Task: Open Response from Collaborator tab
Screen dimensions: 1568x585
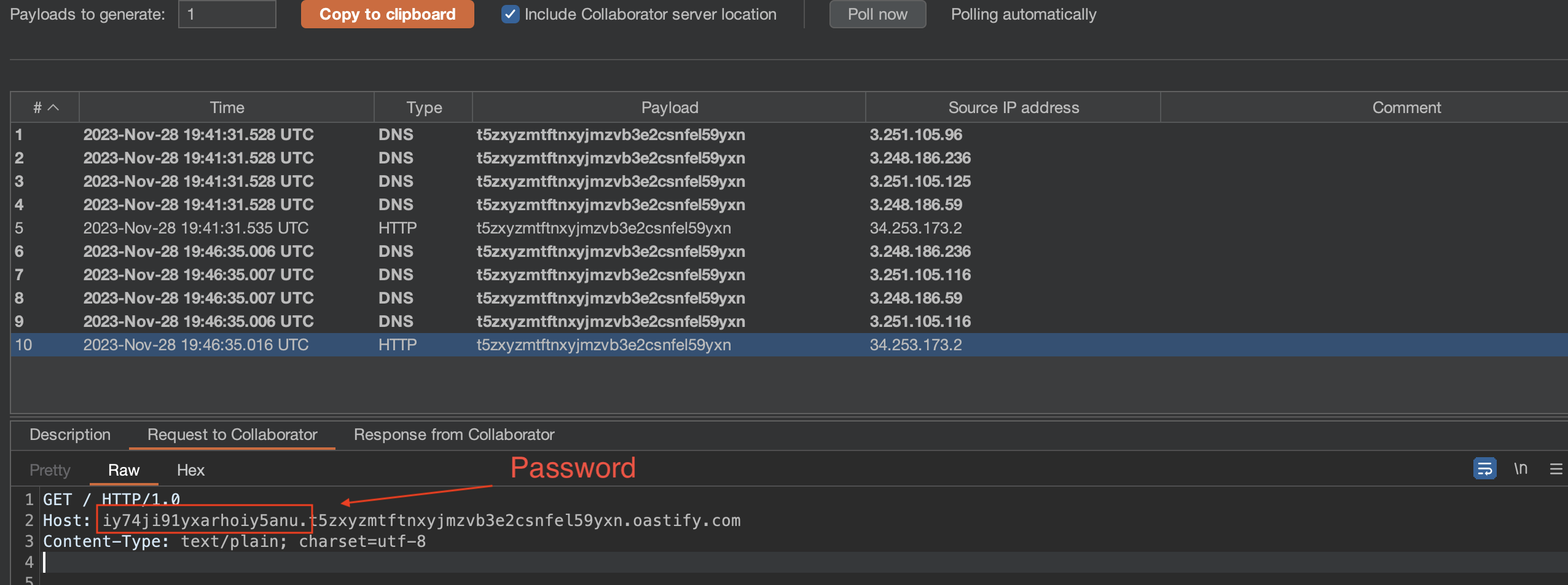Action: (x=453, y=434)
